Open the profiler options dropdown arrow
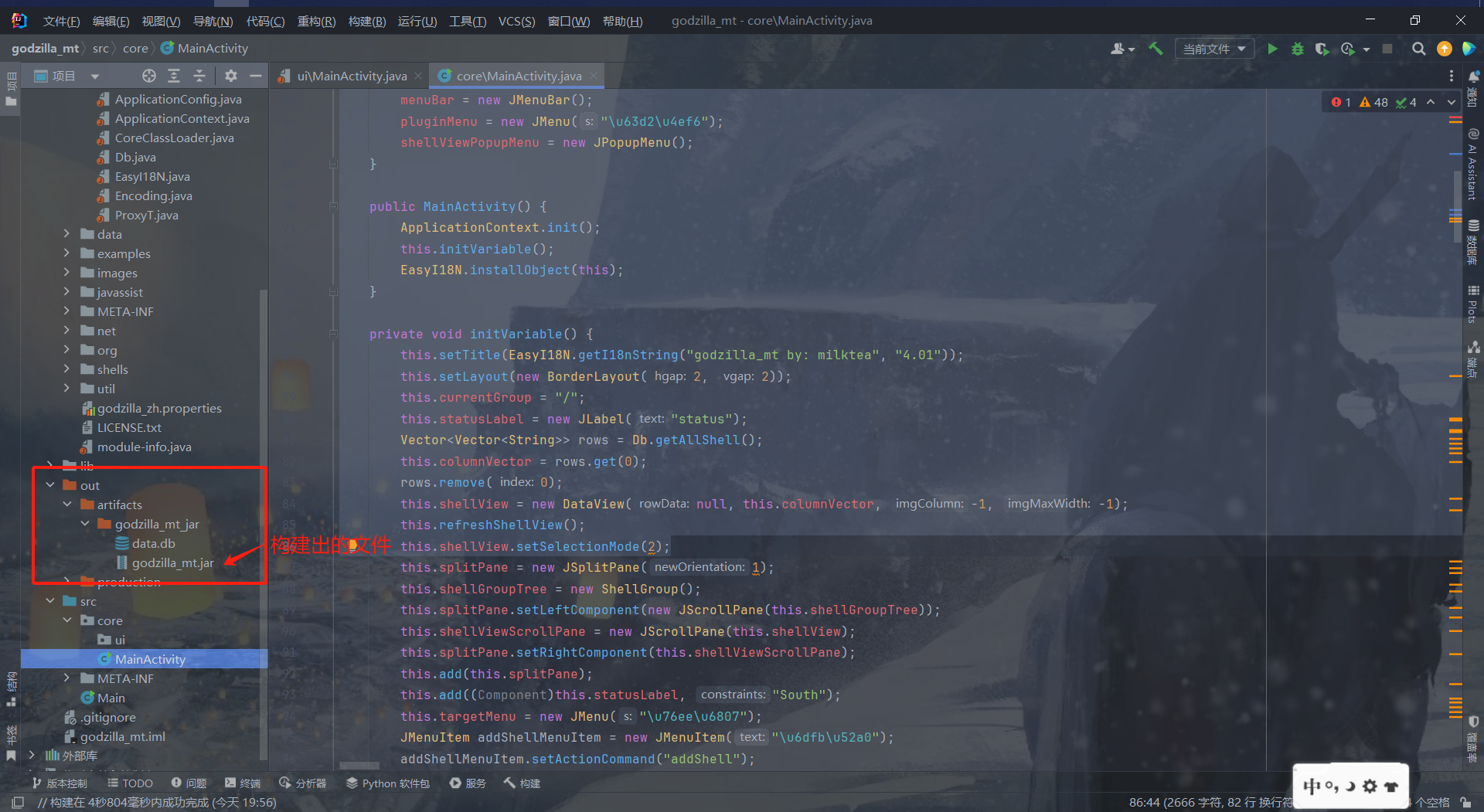1484x812 pixels. pyautogui.click(x=1366, y=49)
